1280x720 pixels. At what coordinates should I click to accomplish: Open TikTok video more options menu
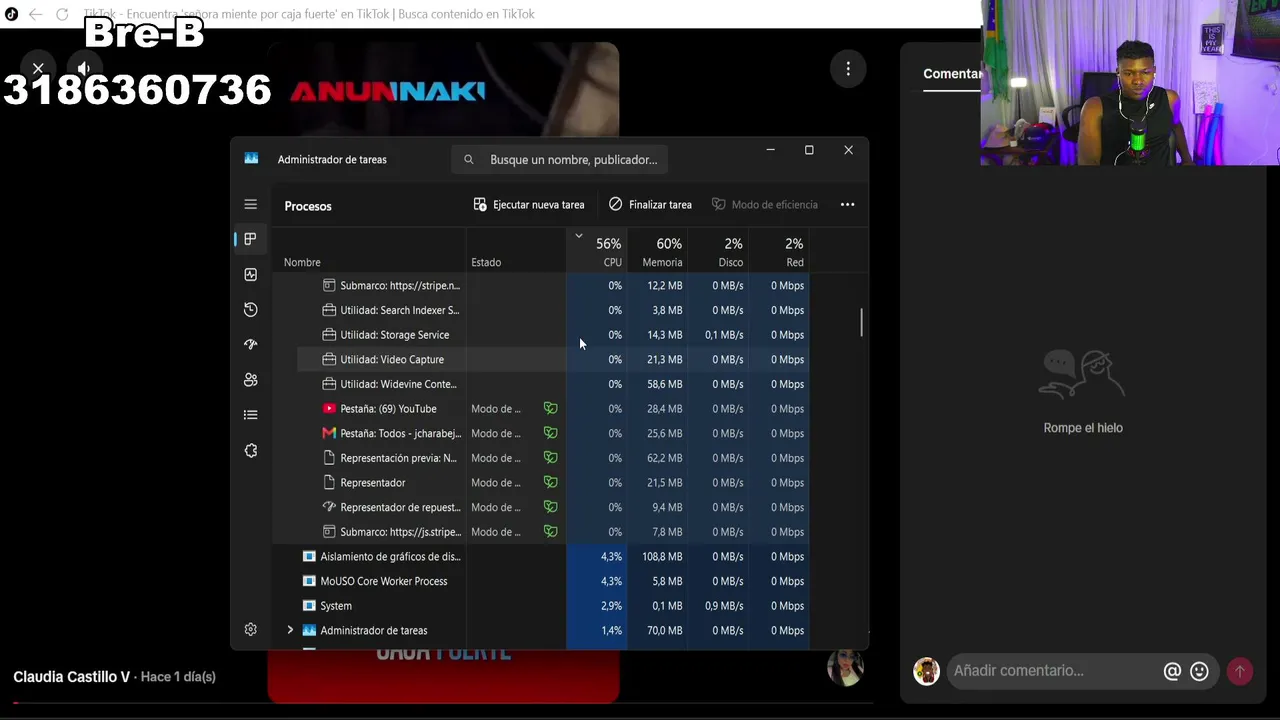(x=848, y=68)
